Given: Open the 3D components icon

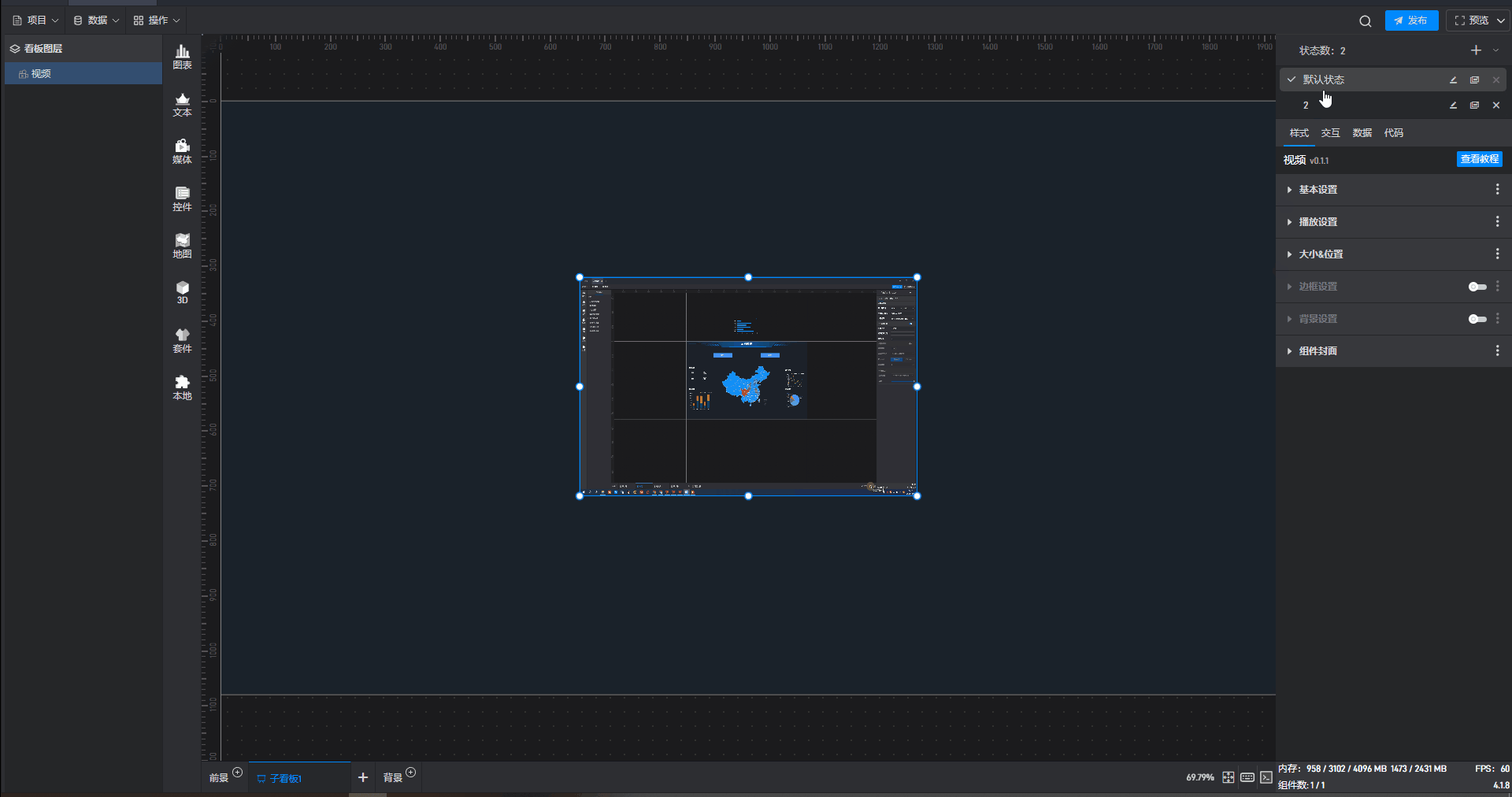Looking at the screenshot, I should pos(182,292).
